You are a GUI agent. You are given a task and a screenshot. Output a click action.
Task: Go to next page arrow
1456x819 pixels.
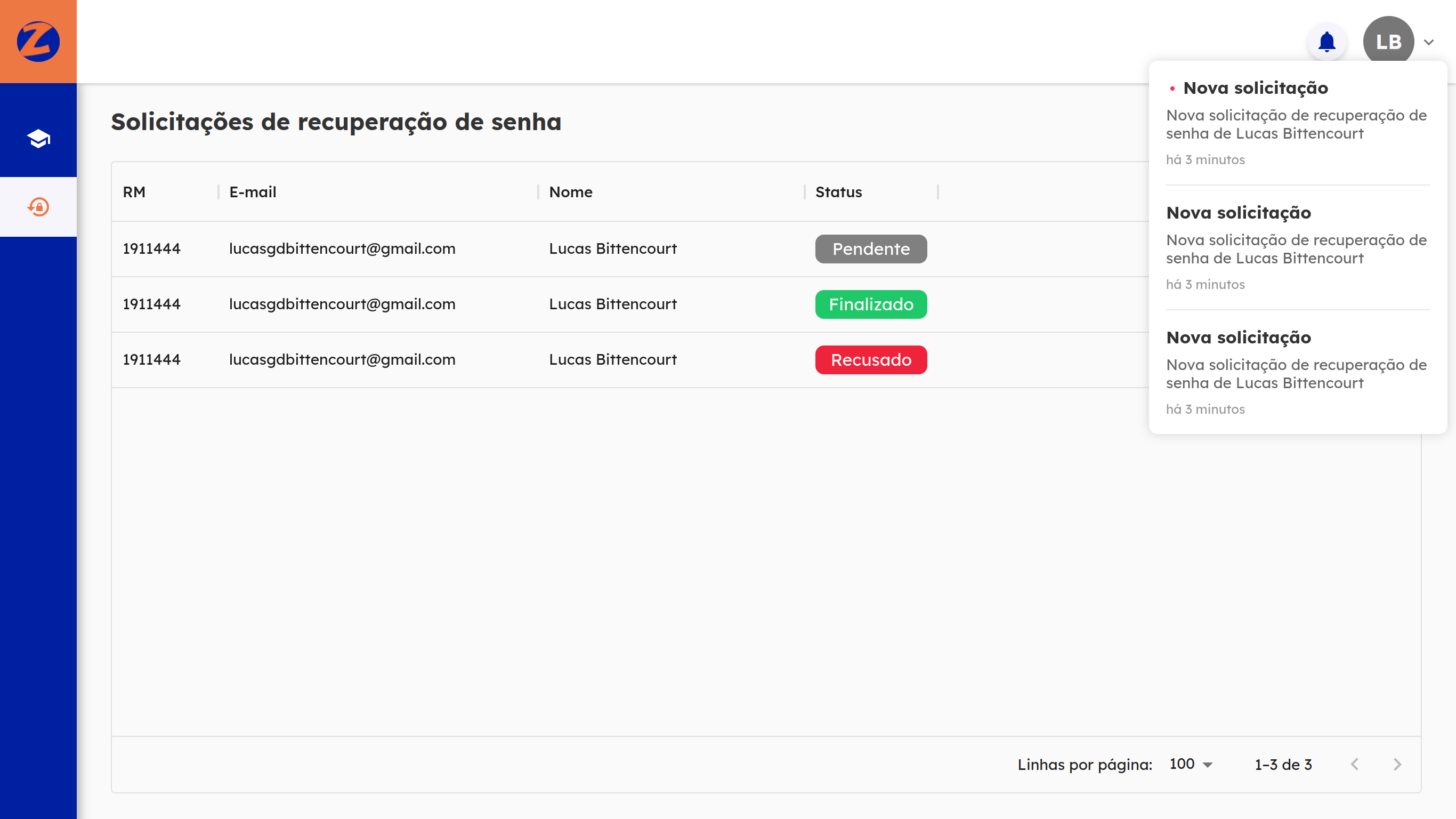1397,764
